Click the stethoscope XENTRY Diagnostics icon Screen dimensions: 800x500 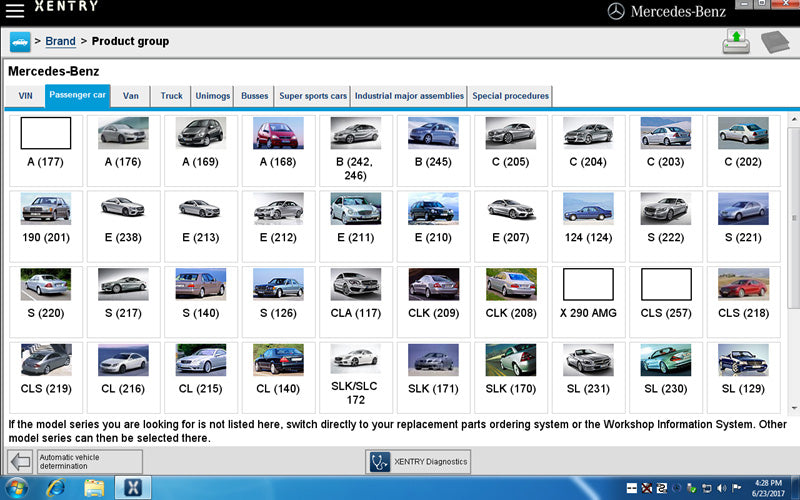380,461
